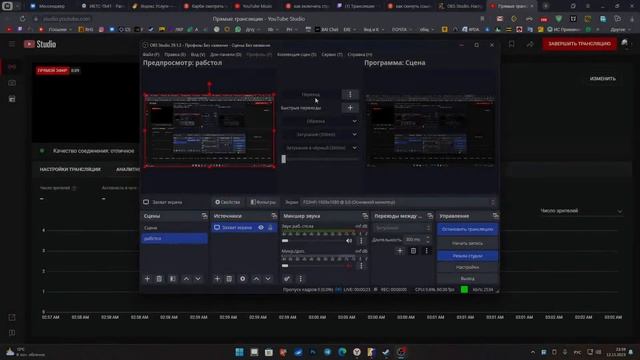Open OBS Настройки button in Controls
640x360 pixels.
(x=467, y=267)
